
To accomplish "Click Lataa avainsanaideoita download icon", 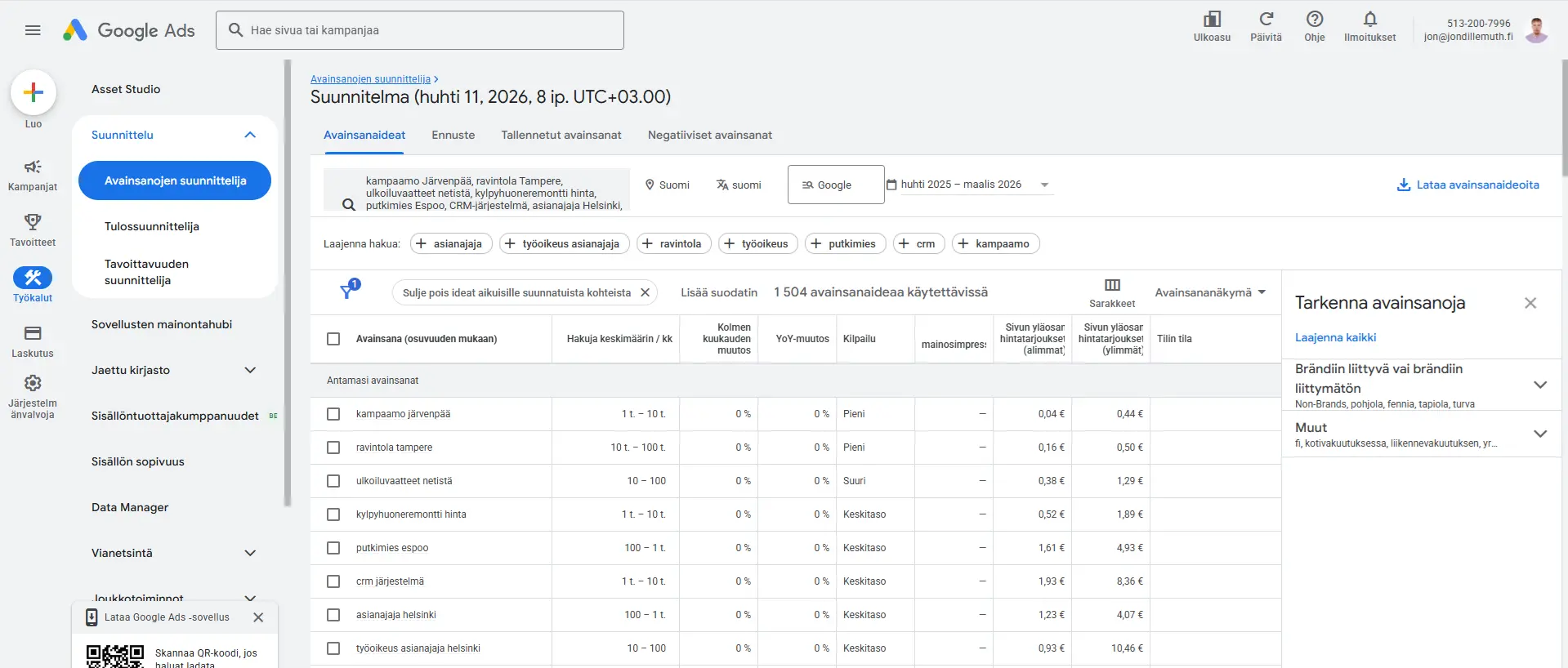I will point(1404,185).
